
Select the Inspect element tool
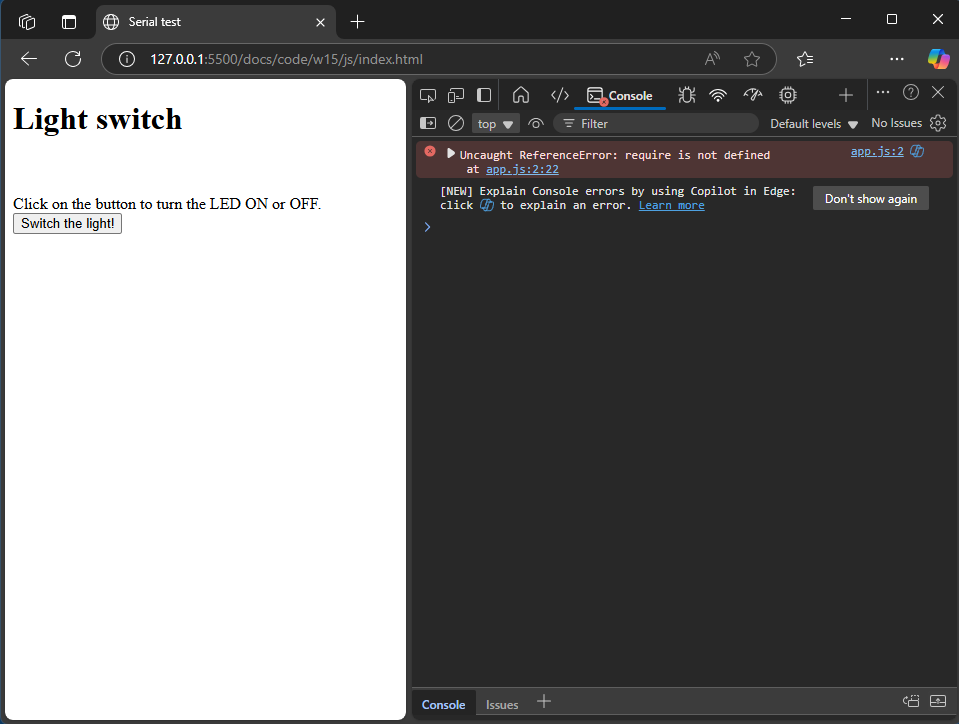click(428, 95)
